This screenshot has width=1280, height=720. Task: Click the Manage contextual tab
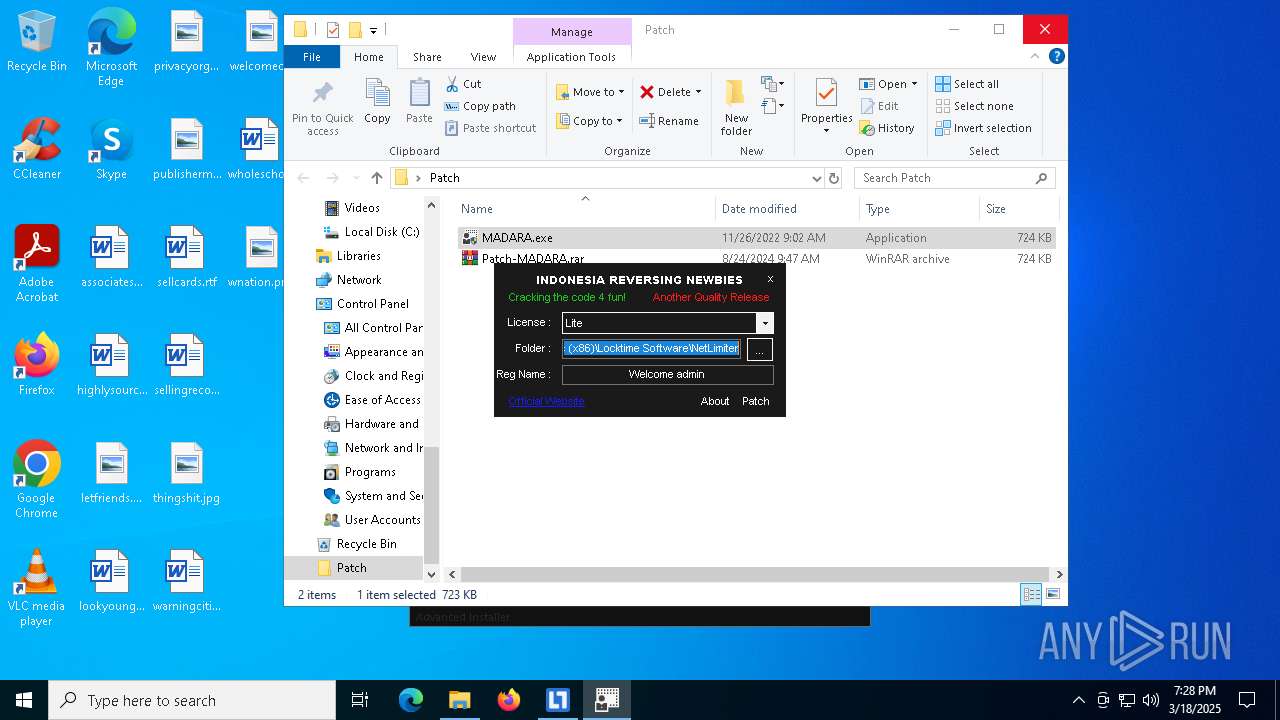572,32
